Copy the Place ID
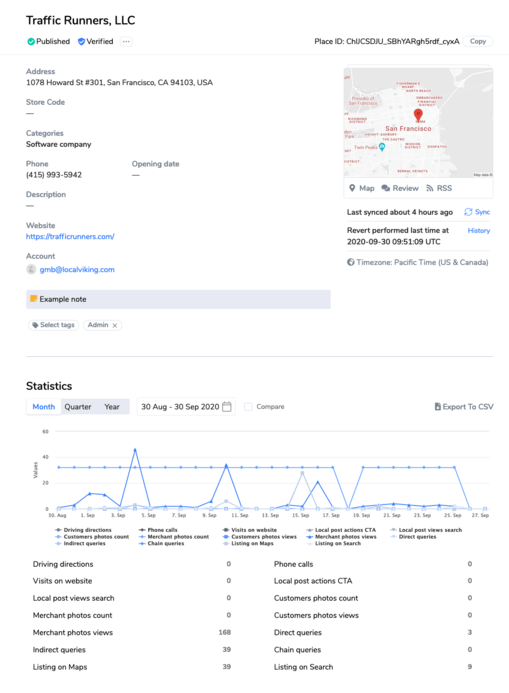This screenshot has height=693, width=509. 478,41
